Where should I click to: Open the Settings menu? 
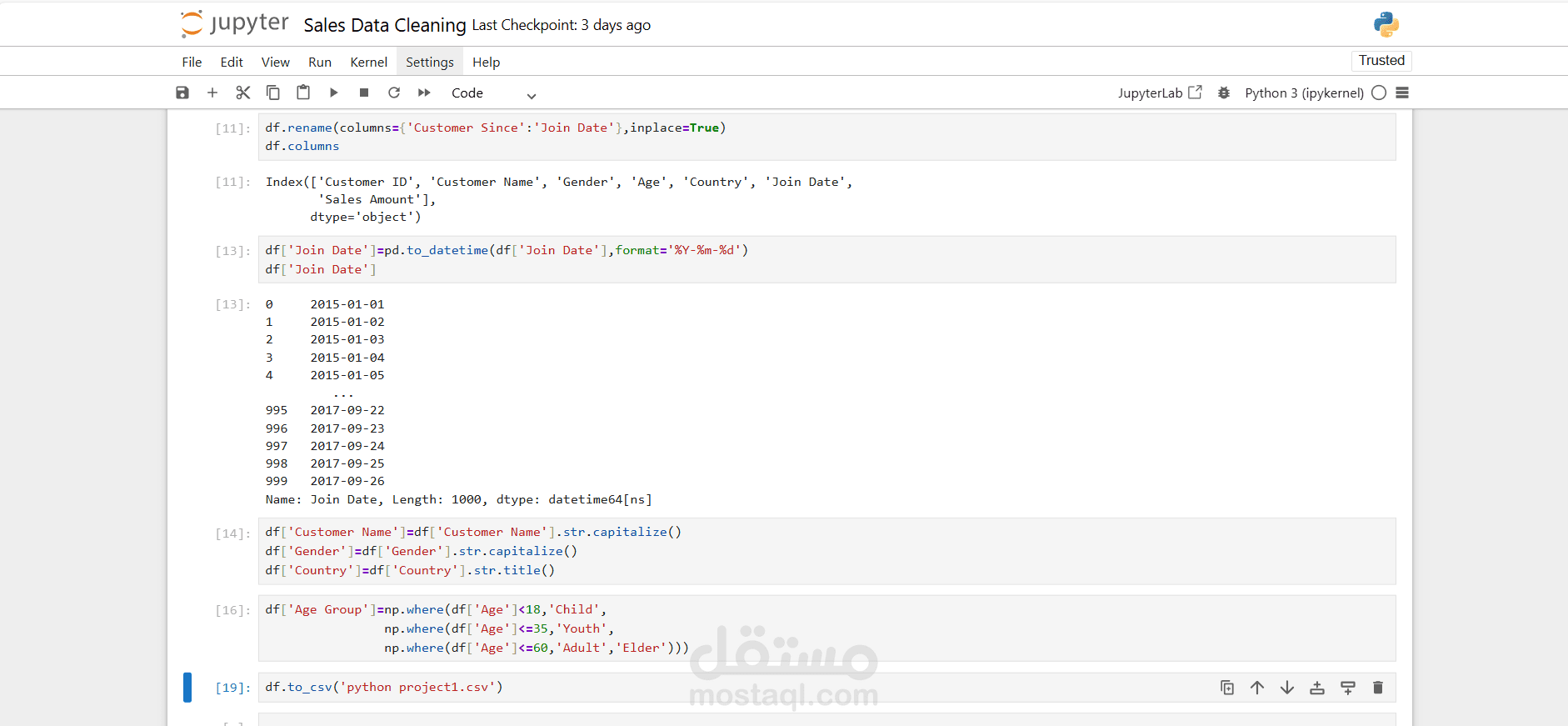[430, 62]
